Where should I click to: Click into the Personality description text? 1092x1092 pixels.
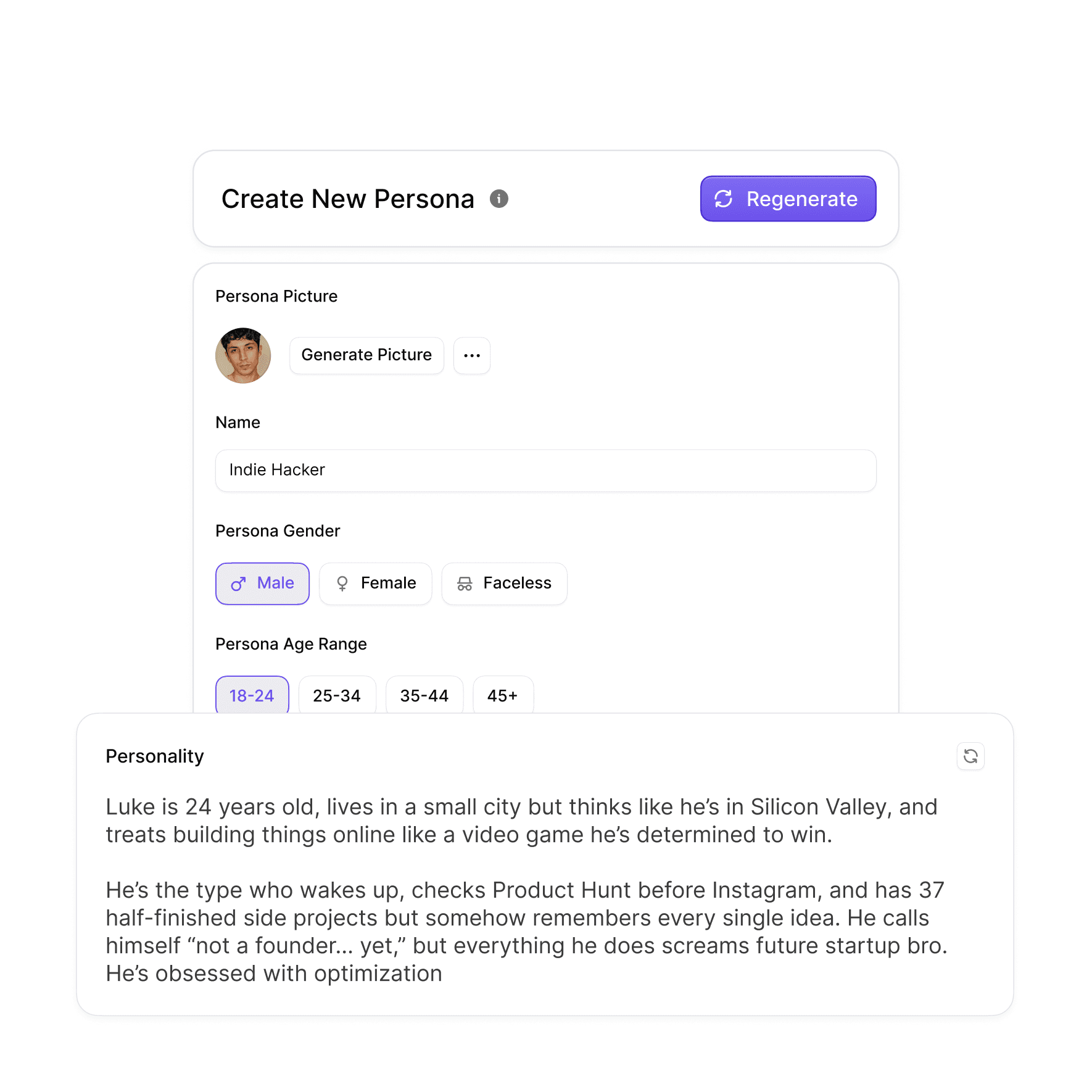[527, 890]
